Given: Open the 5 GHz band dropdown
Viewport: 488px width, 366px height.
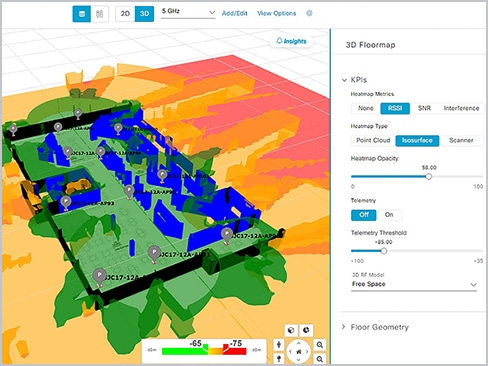Looking at the screenshot, I should 188,13.
